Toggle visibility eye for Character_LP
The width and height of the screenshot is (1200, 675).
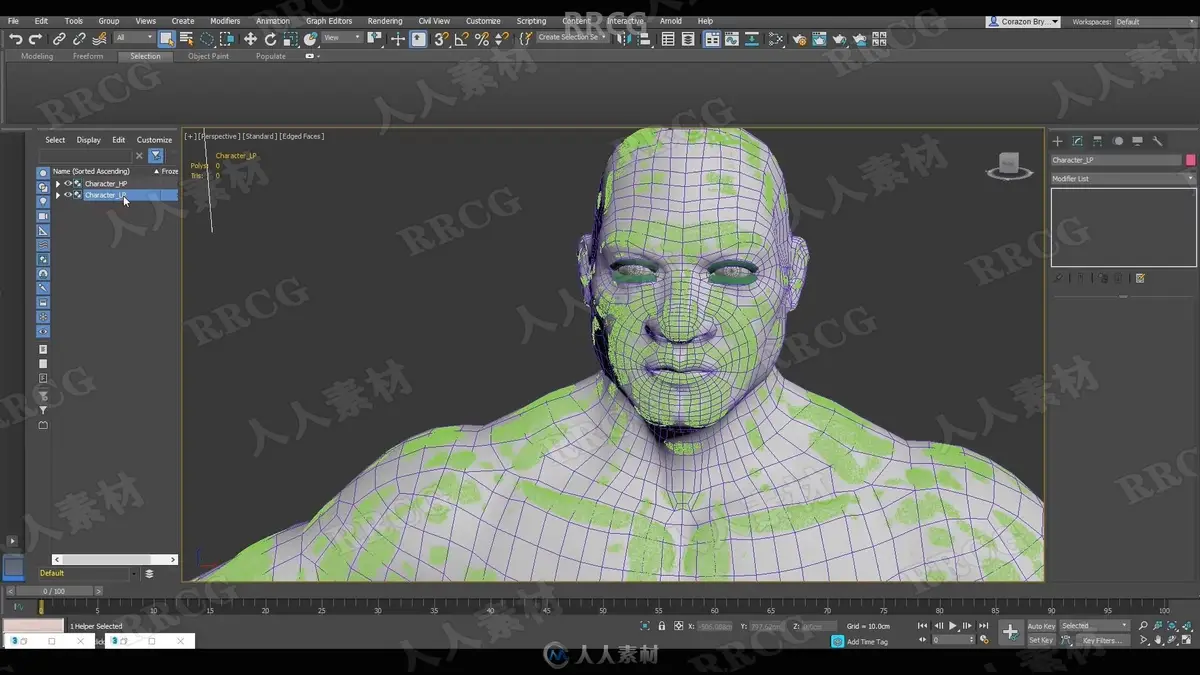click(x=68, y=195)
